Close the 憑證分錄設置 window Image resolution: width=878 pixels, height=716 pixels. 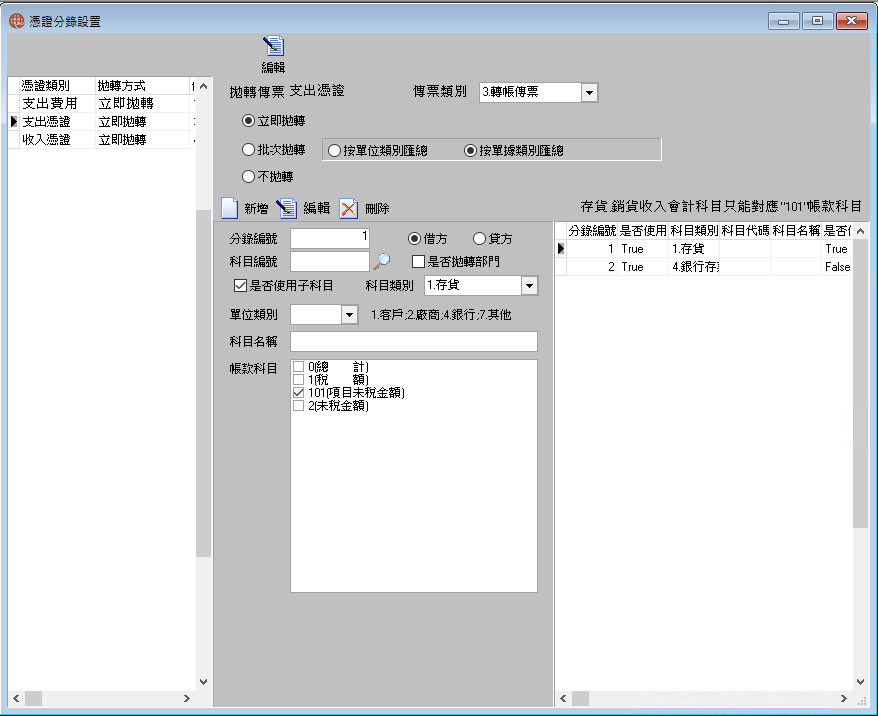point(852,21)
